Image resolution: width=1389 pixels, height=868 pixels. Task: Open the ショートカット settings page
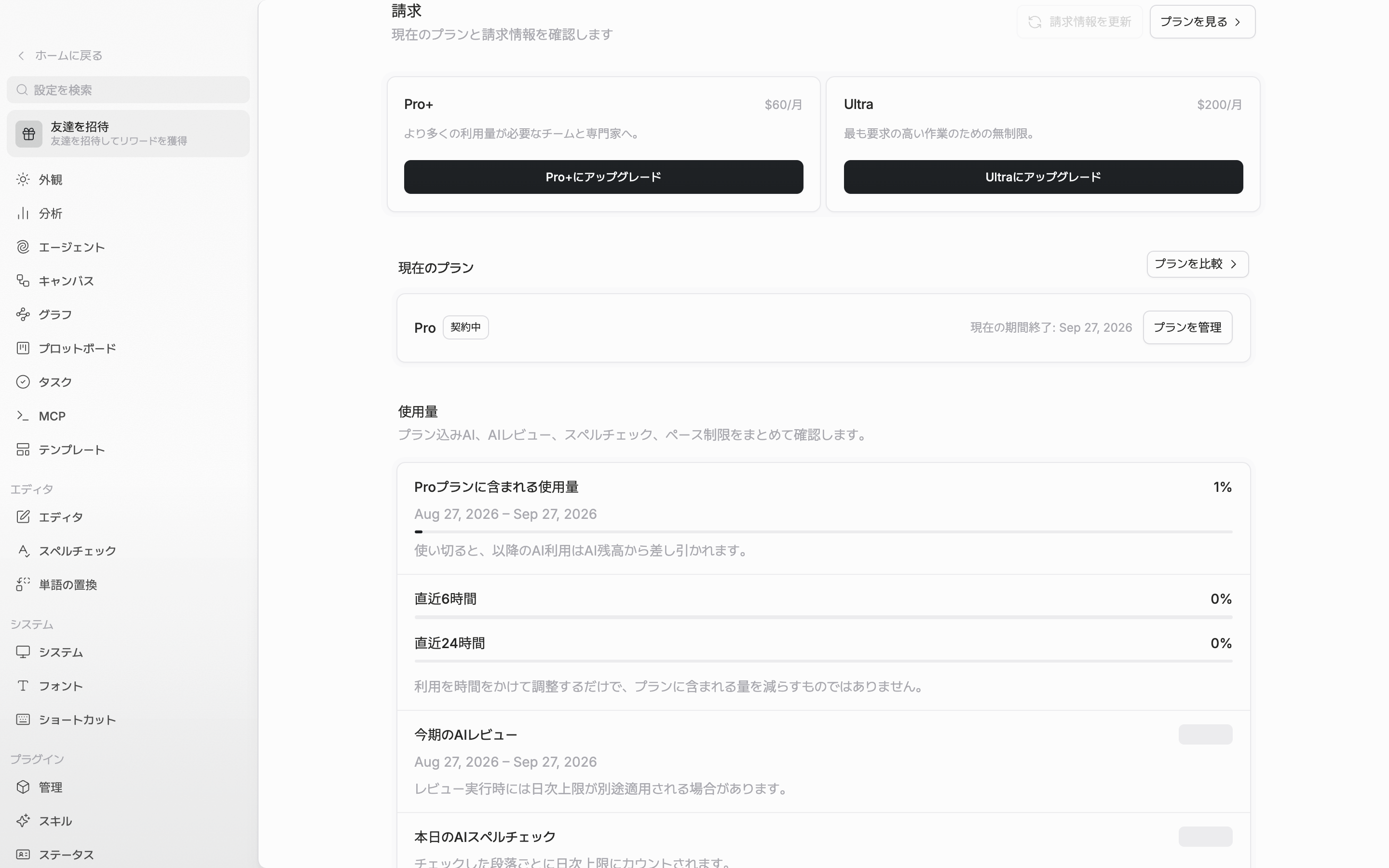point(128,719)
